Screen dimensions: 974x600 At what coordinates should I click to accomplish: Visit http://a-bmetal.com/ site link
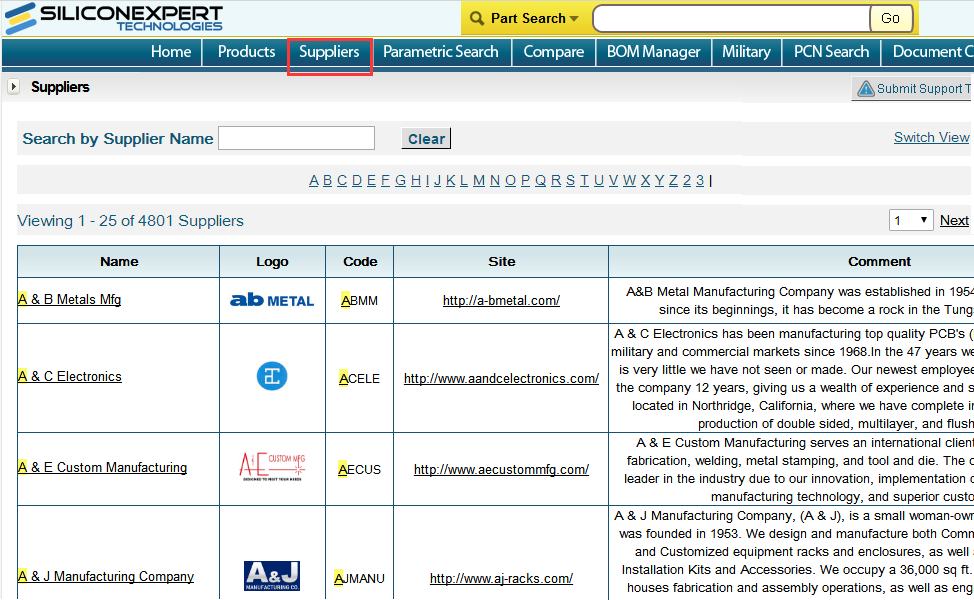point(501,301)
